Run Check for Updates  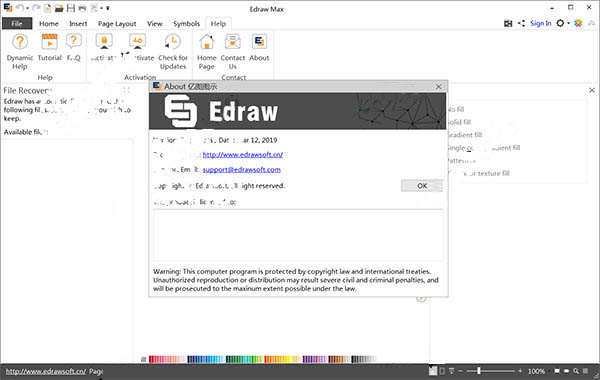click(x=173, y=51)
